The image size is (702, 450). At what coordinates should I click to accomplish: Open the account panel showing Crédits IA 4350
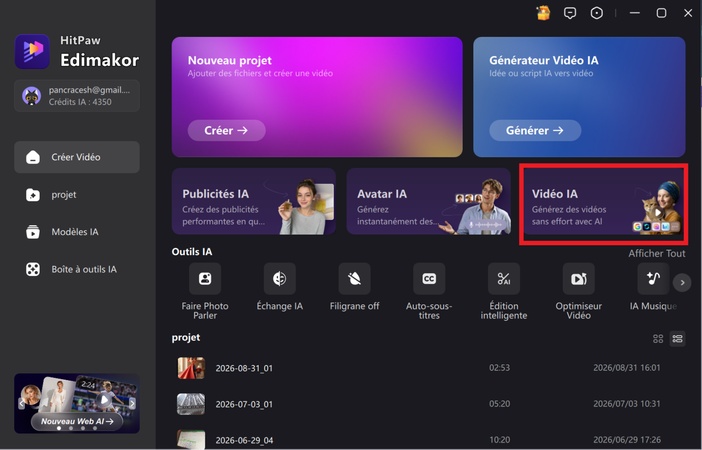pyautogui.click(x=77, y=96)
